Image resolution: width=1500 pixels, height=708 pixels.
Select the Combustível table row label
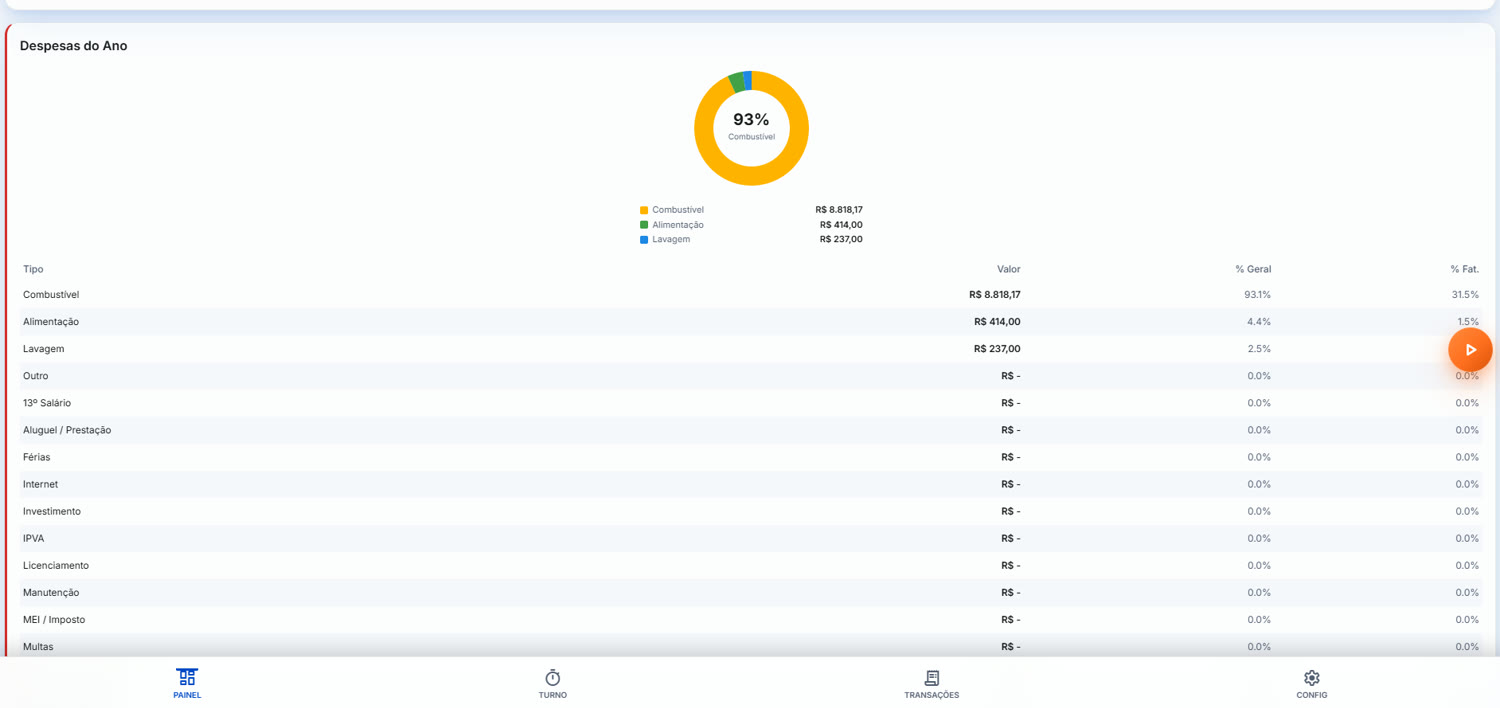click(x=51, y=295)
